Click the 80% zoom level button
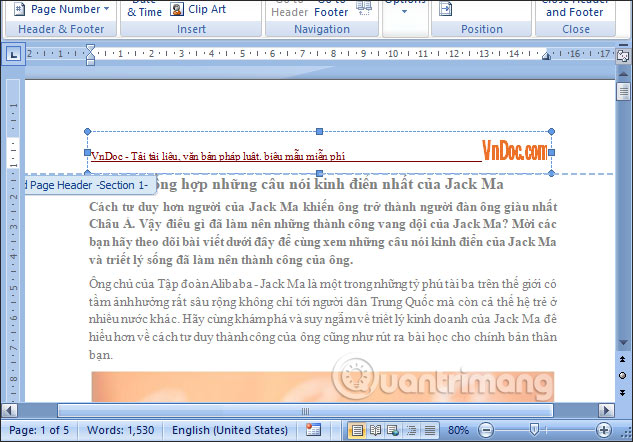The image size is (633, 442). pyautogui.click(x=458, y=430)
